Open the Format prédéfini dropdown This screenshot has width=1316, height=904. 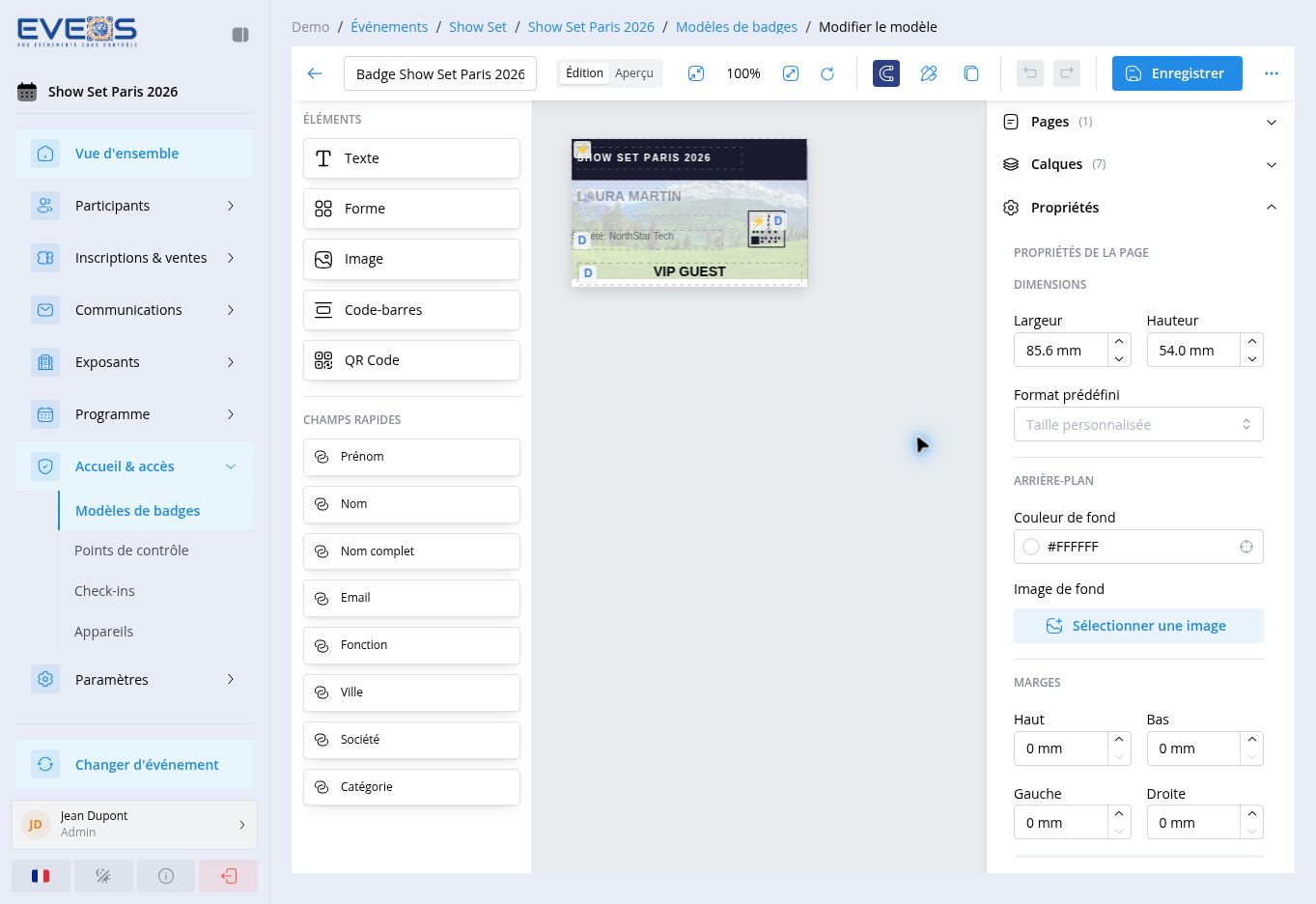click(1138, 425)
